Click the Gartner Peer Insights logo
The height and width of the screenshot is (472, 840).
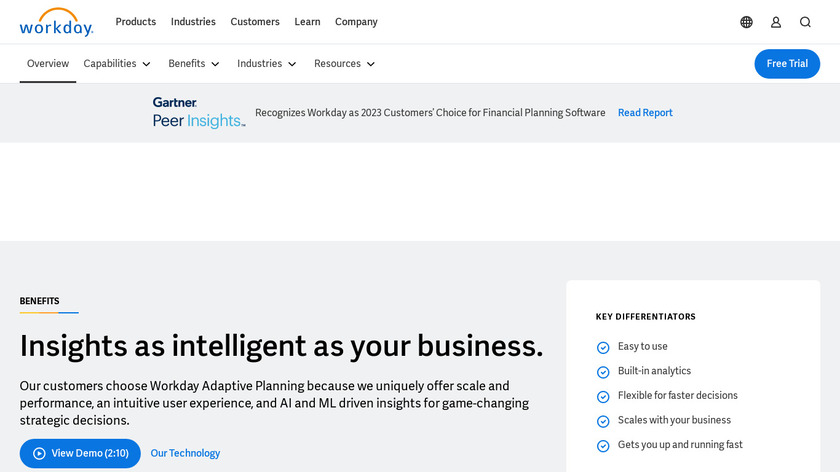(198, 113)
